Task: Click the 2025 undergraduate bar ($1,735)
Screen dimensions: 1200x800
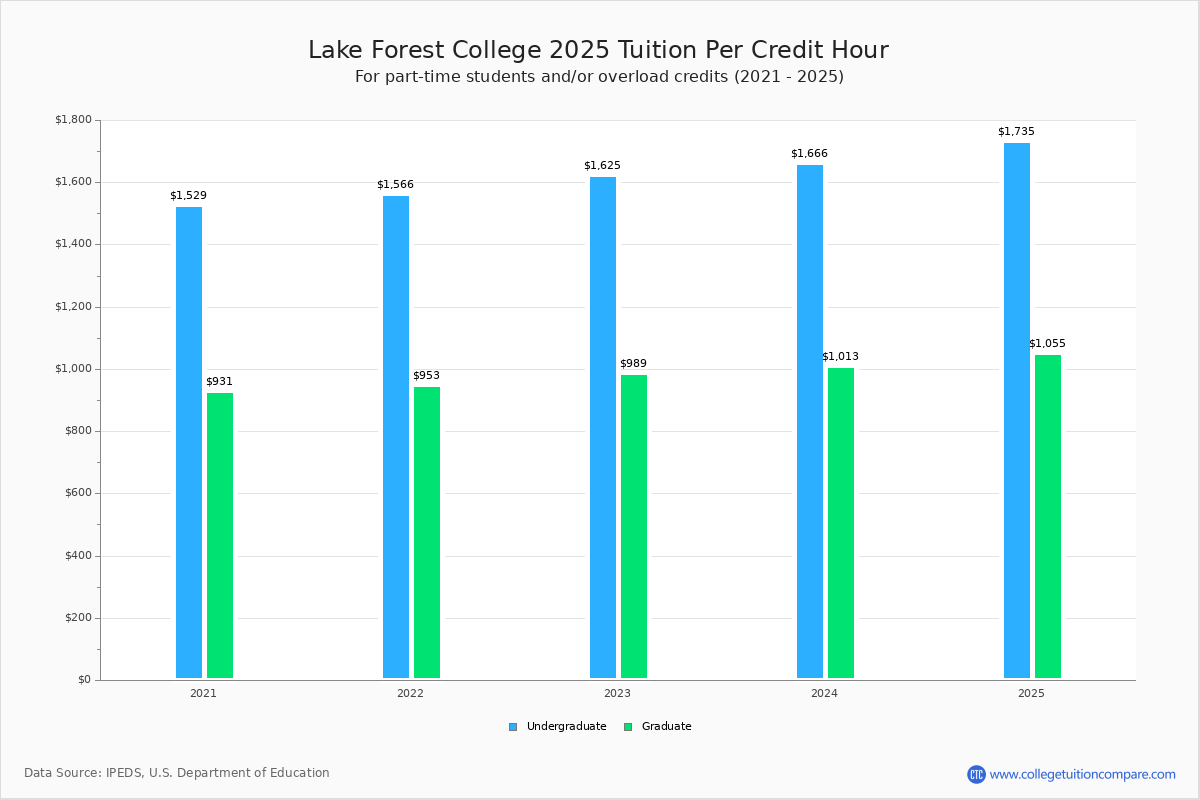Action: (x=1017, y=410)
